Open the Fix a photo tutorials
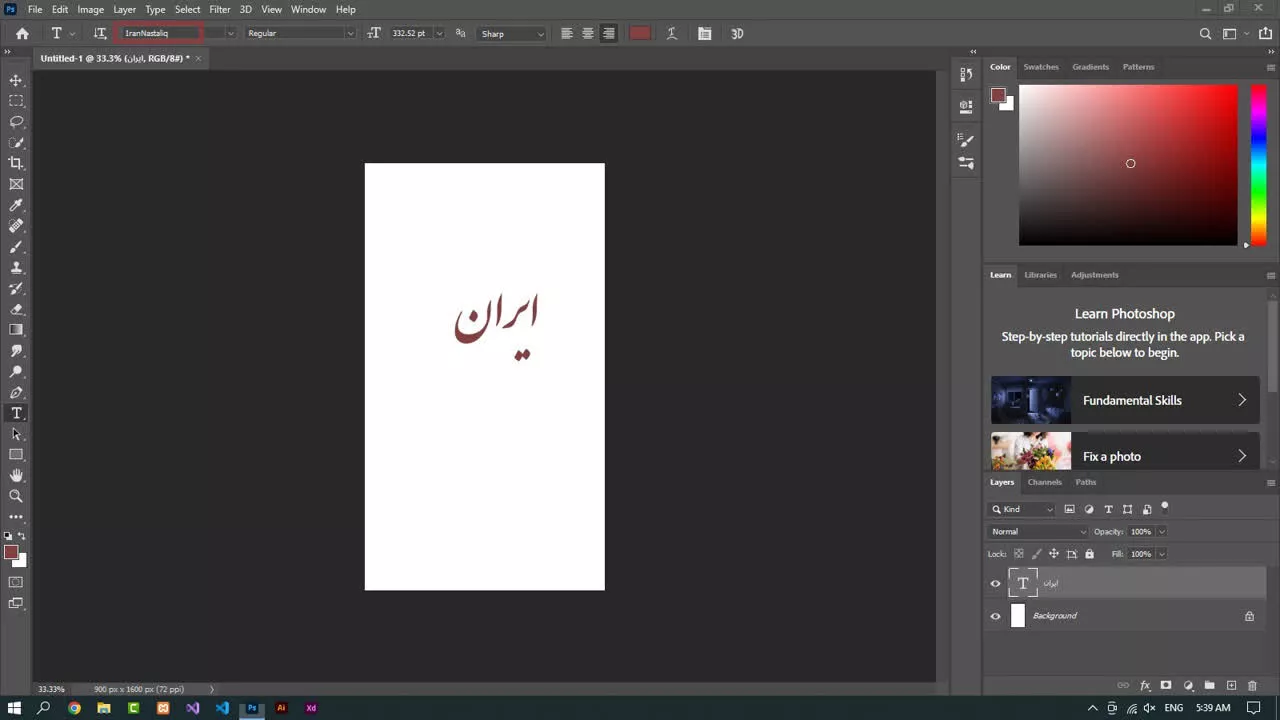Screen dimensions: 1280x720 coord(1125,452)
